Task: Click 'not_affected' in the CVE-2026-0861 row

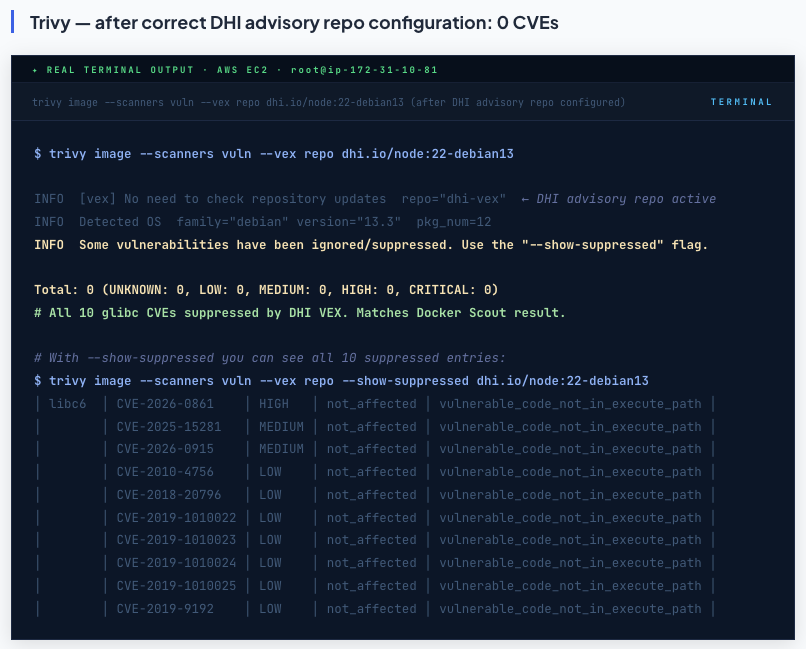Action: 372,404
